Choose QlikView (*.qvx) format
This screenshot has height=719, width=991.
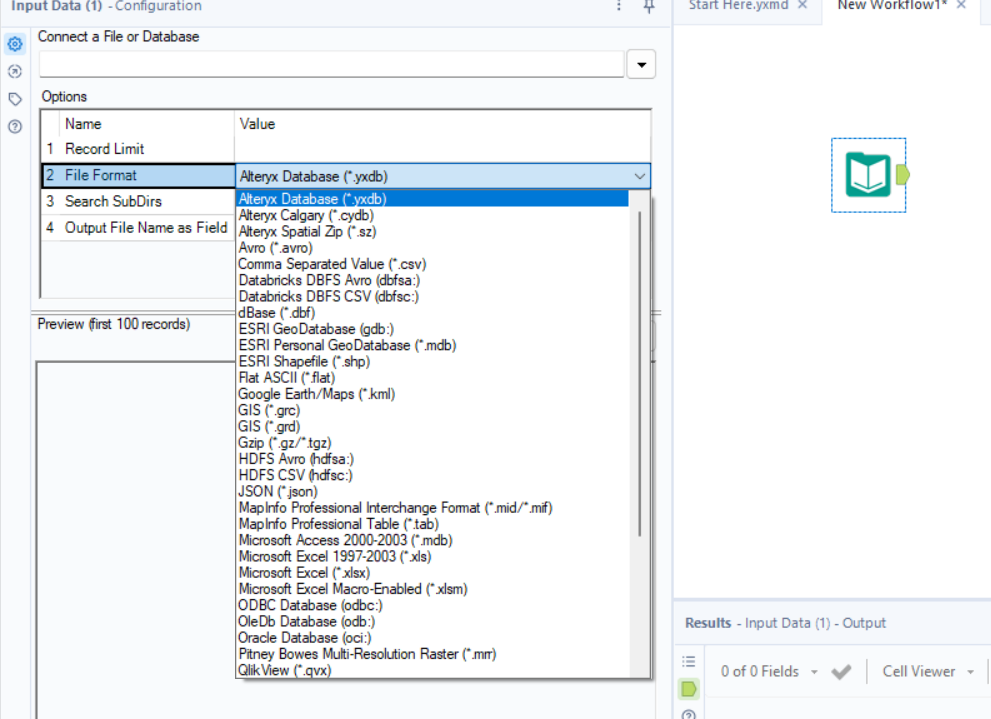(x=432, y=670)
